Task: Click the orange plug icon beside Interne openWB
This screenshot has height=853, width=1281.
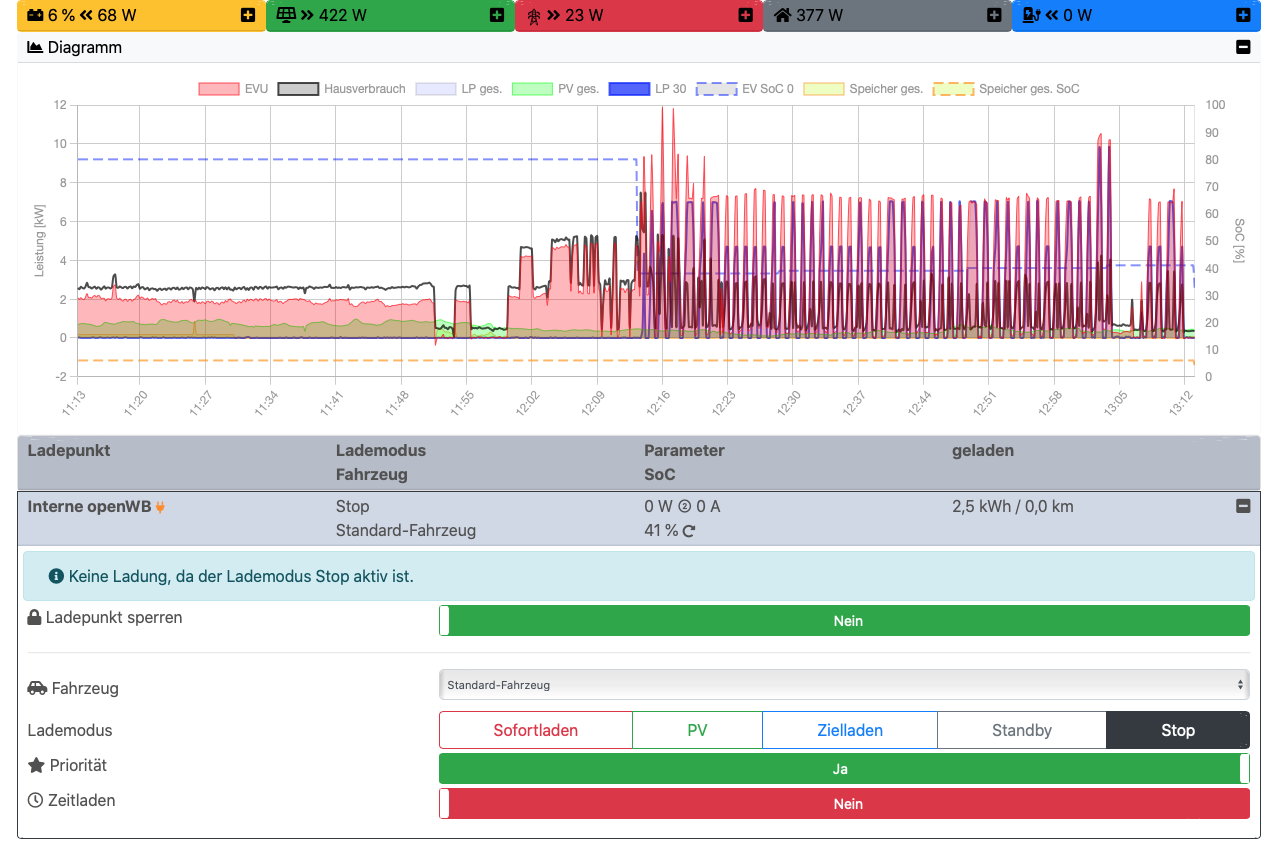Action: (160, 507)
